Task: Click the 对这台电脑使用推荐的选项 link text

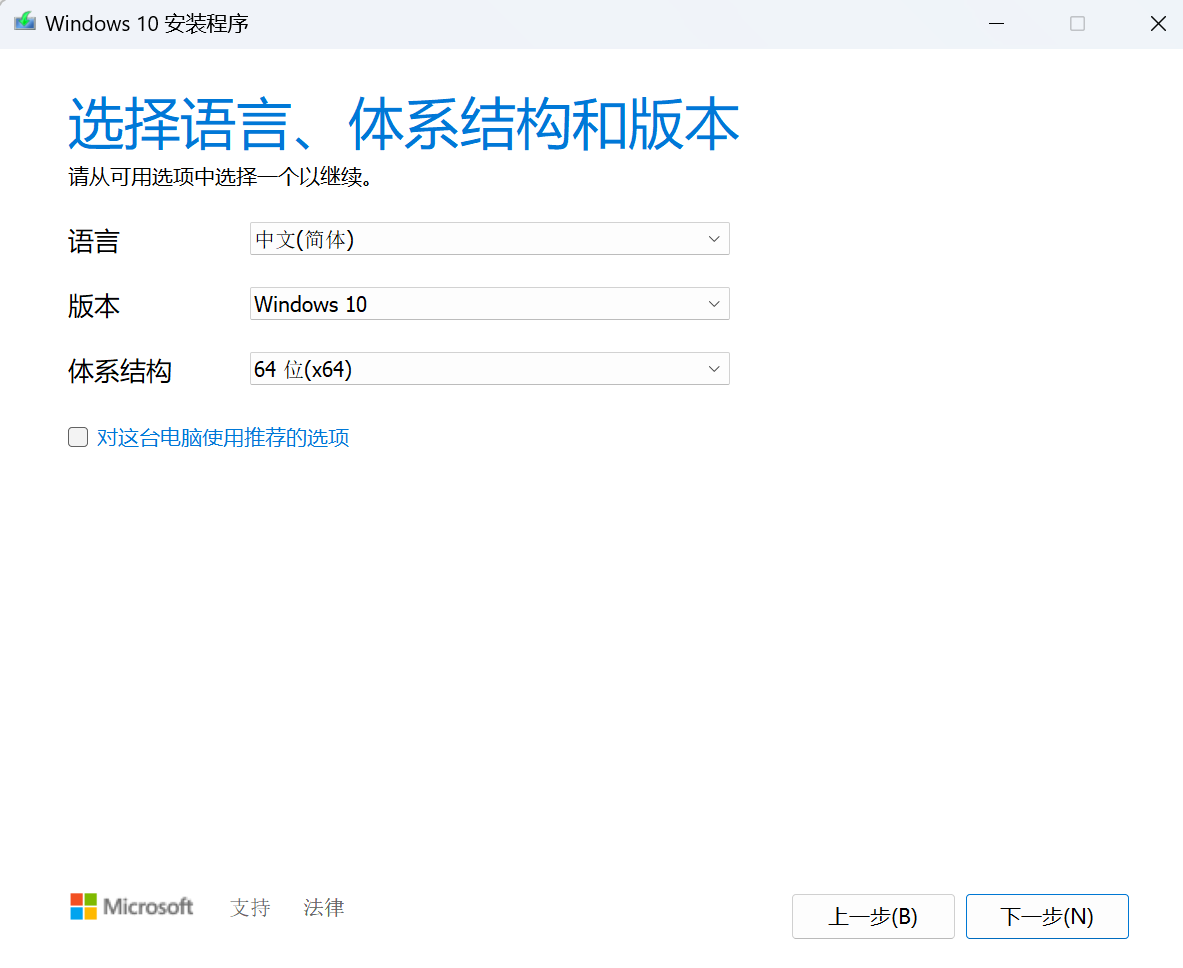Action: click(x=223, y=438)
